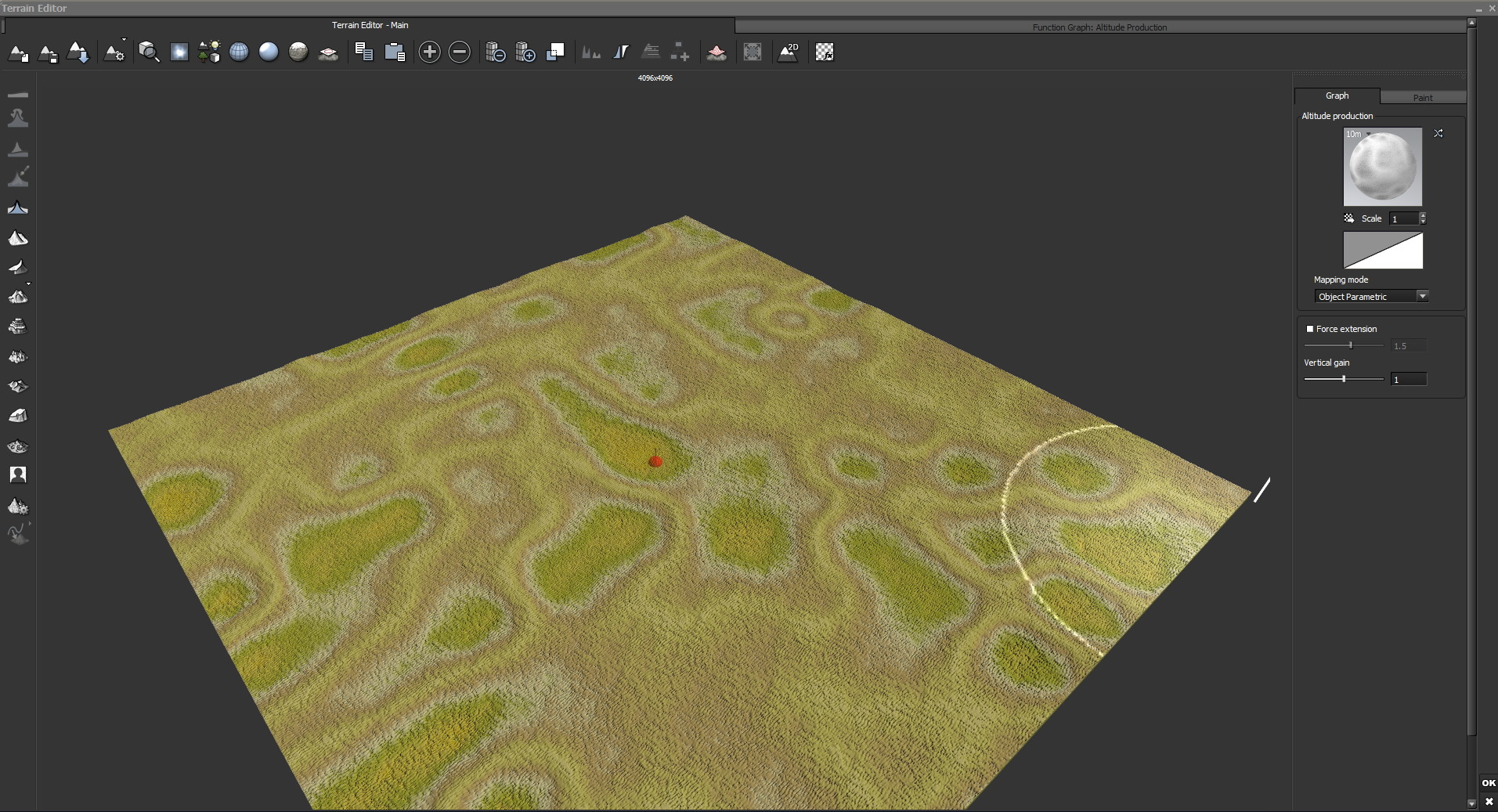
Task: Click the filter ramp preview box
Action: coord(1383,251)
